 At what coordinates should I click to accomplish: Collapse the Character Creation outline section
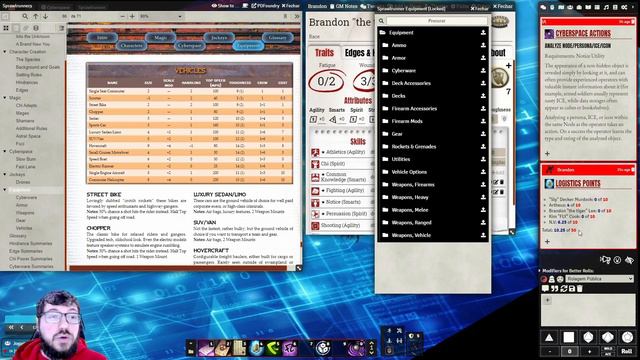point(4,52)
